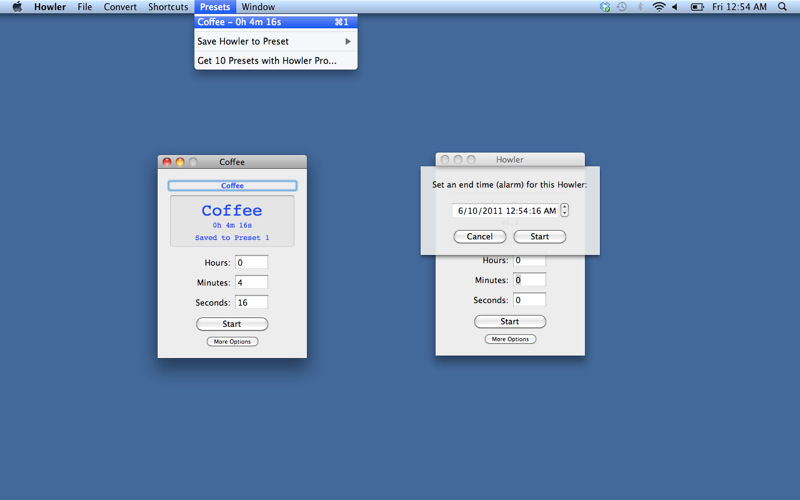Viewport: 800px width, 500px height.
Task: Click the '0h 4m 16s' duration text
Action: [x=232, y=225]
